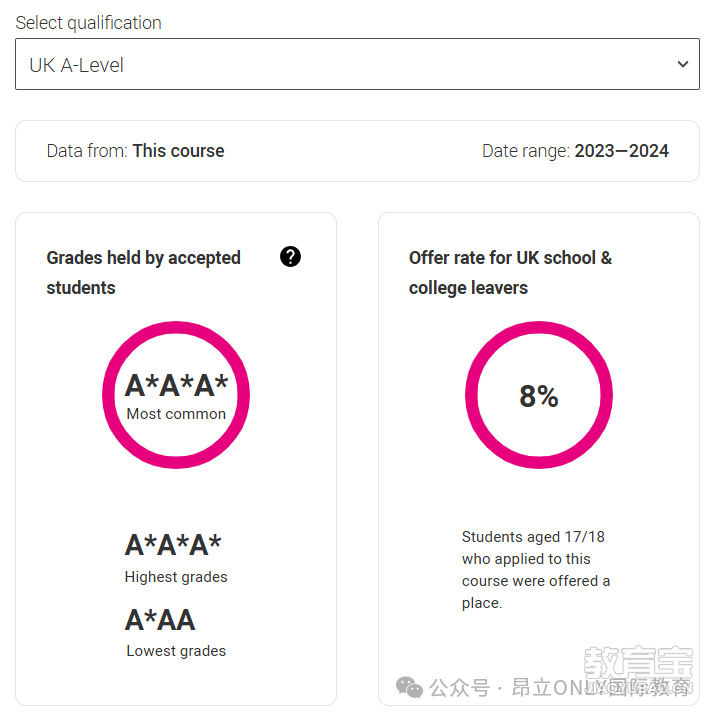Click the Offer rate for UK school heading
The width and height of the screenshot is (714, 717).
[x=510, y=273]
